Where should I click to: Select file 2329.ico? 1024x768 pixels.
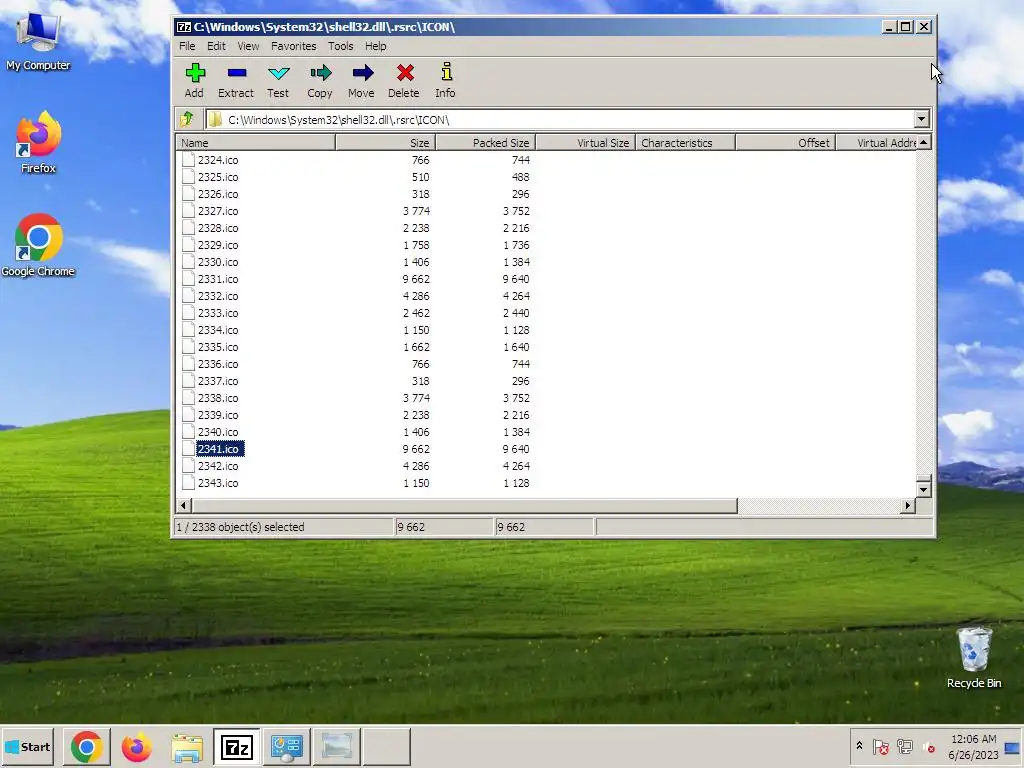point(218,245)
